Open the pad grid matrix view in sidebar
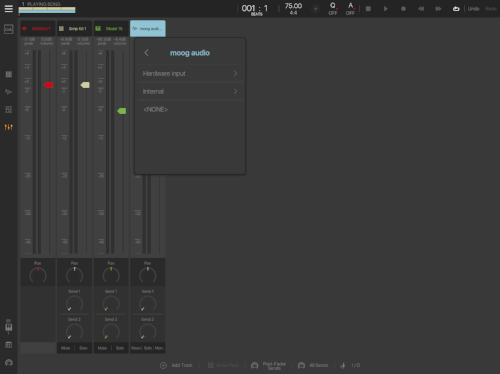 9,74
